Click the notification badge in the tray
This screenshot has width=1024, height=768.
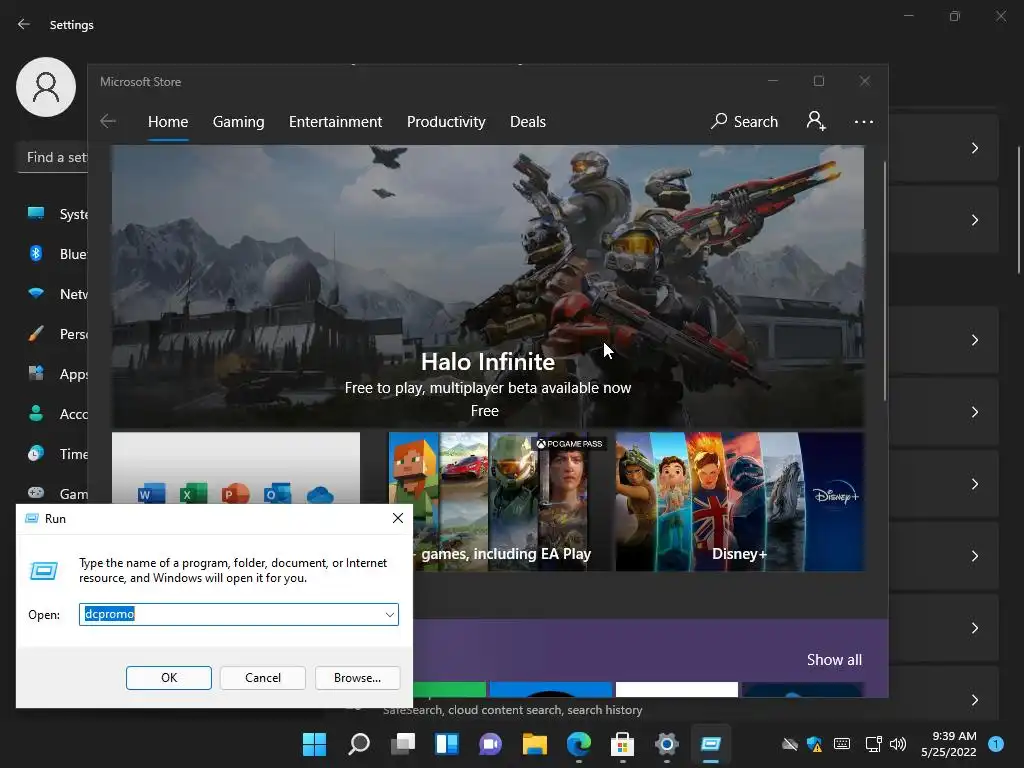[x=996, y=744]
